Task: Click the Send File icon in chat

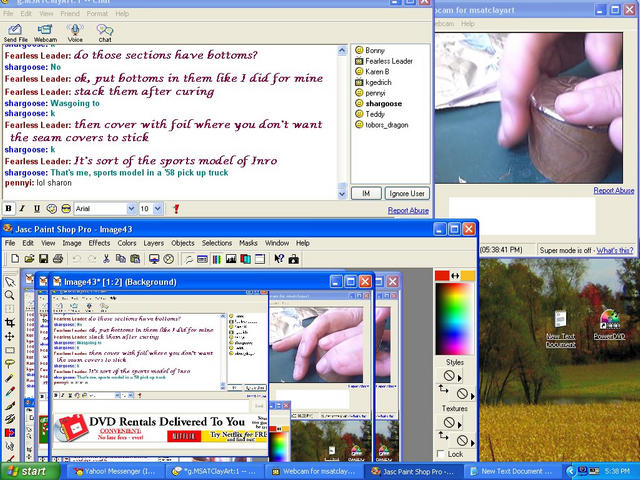Action: tap(15, 33)
